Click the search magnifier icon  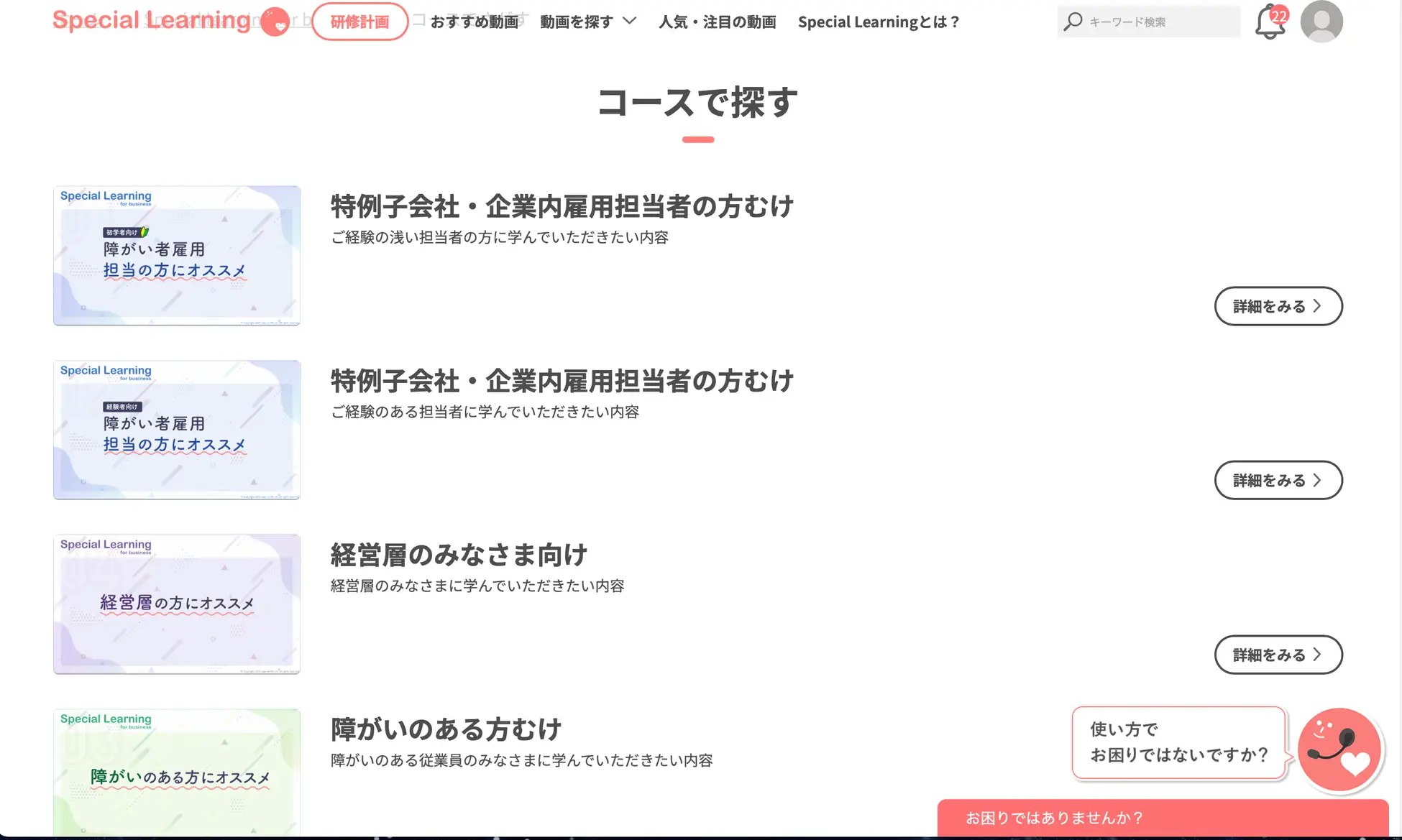point(1073,22)
